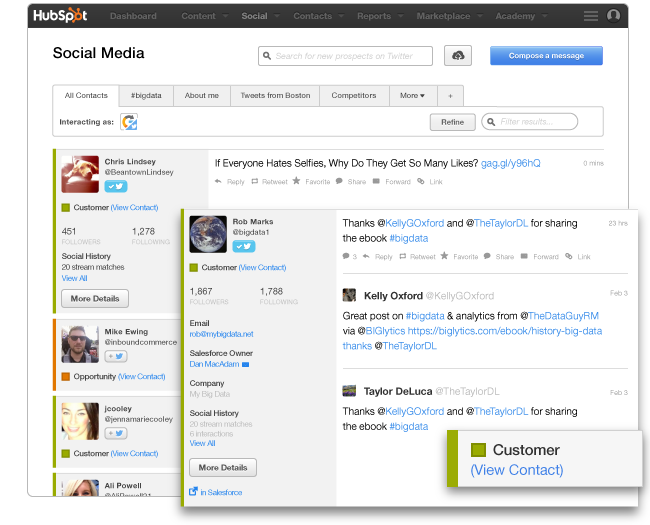
Task: Click the cloud upload icon button
Action: [x=458, y=56]
